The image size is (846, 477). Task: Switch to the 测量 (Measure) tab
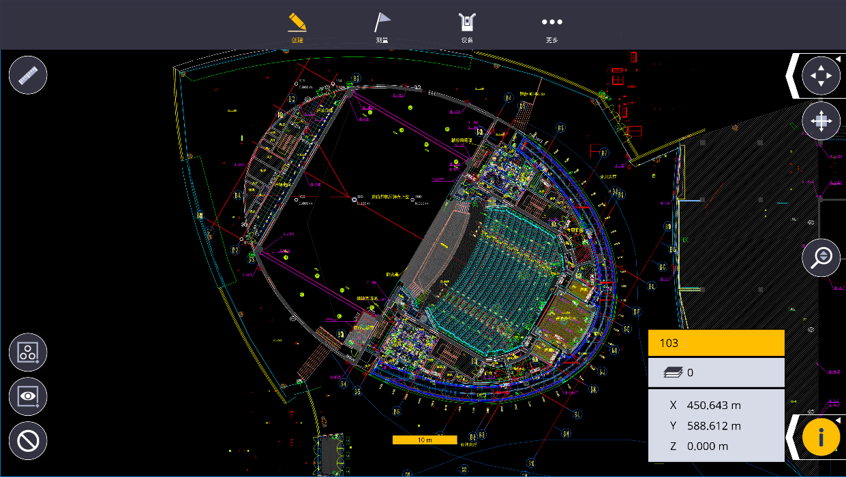[x=382, y=27]
